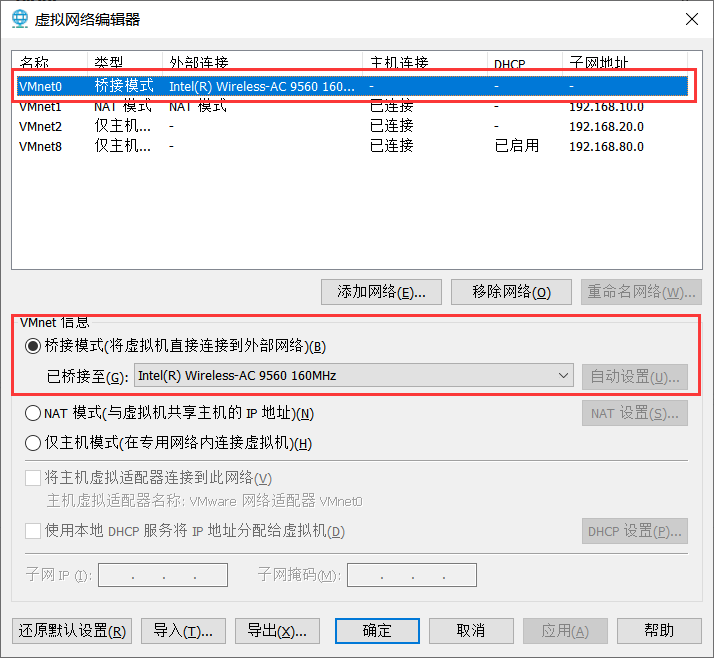The width and height of the screenshot is (714, 658).
Task: Open DHCP 设置 button
Action: pos(635,531)
